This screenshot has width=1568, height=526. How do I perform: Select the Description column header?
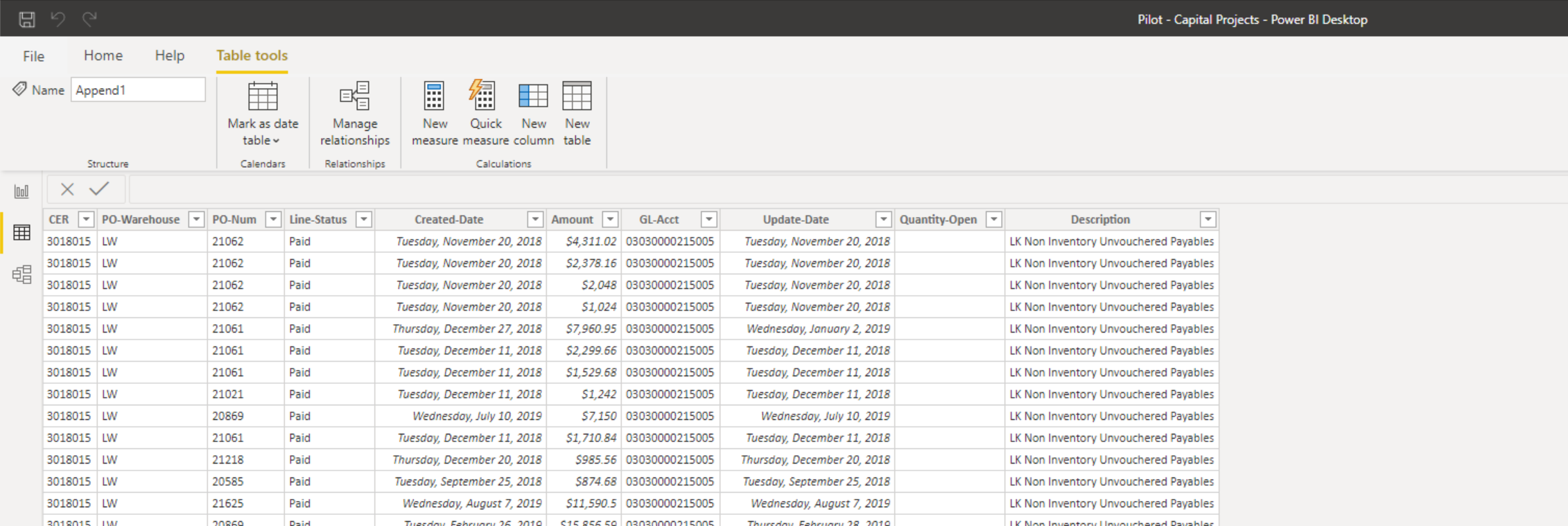click(x=1100, y=220)
